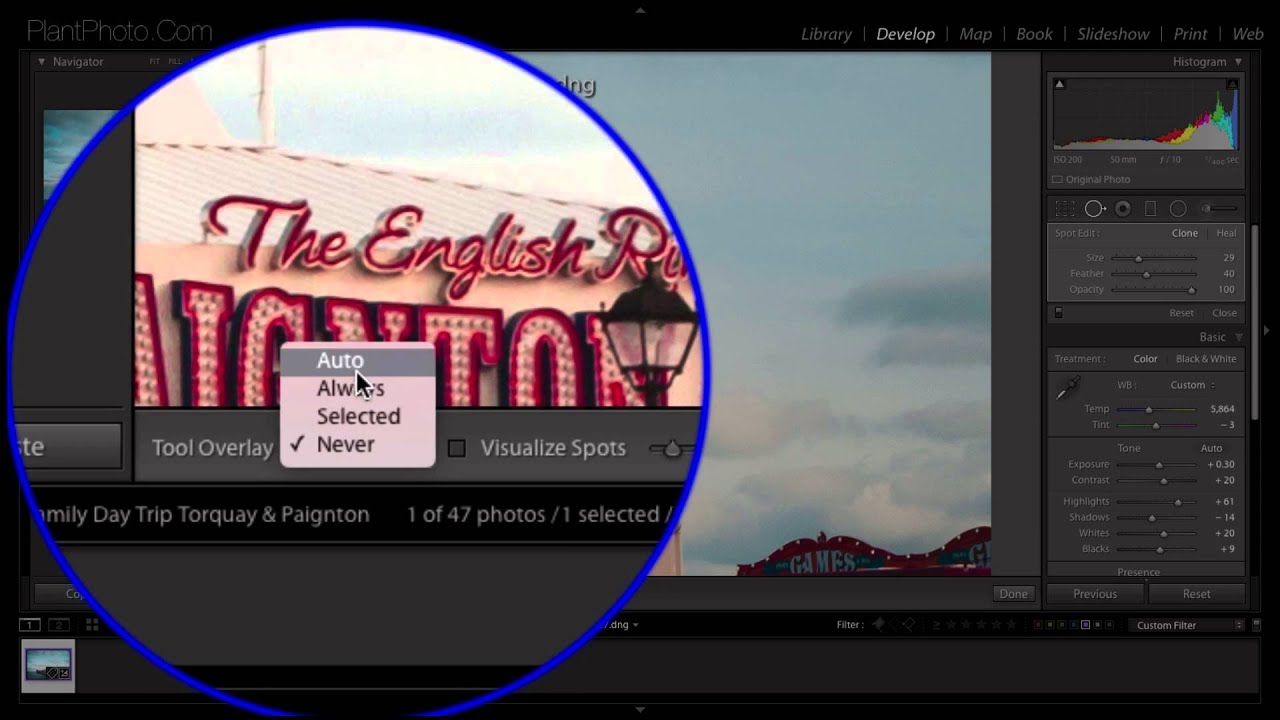
Task: Pick the White Balance eyedropper
Action: (1068, 389)
